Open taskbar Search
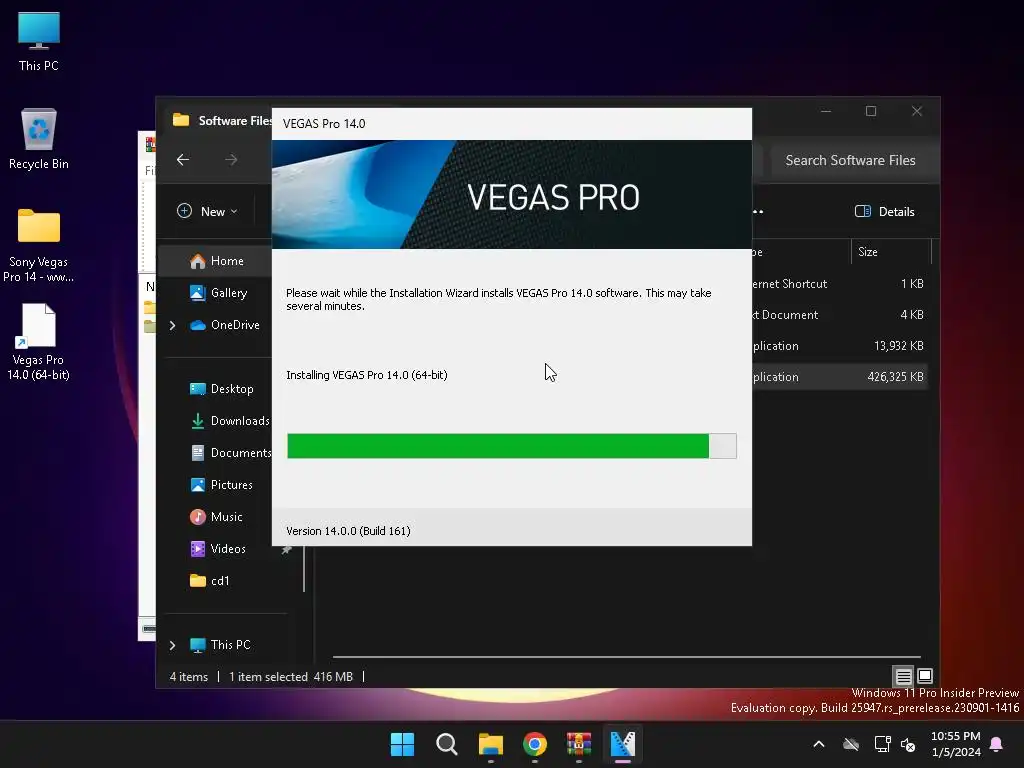 pos(447,744)
